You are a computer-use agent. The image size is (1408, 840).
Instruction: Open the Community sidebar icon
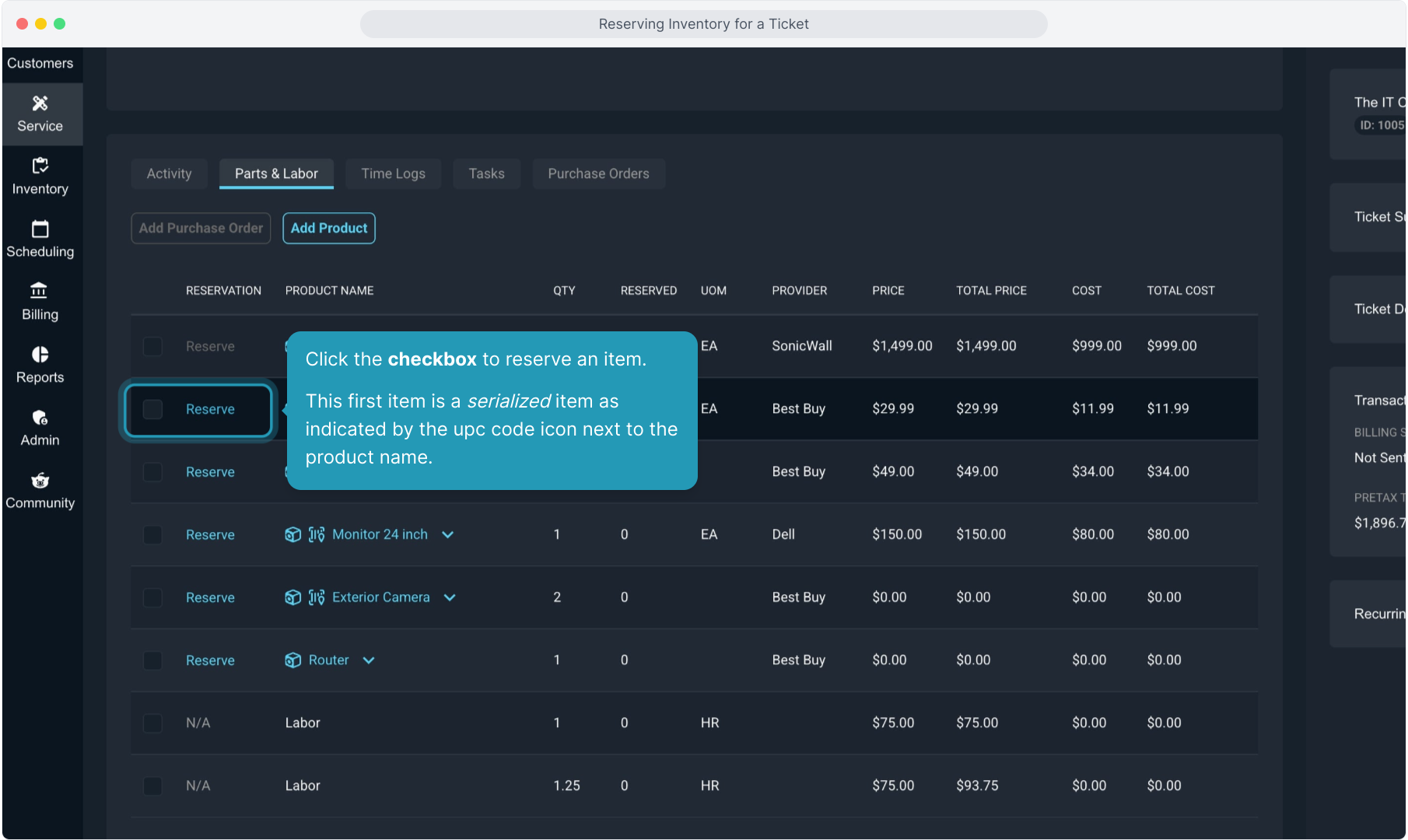pyautogui.click(x=40, y=481)
